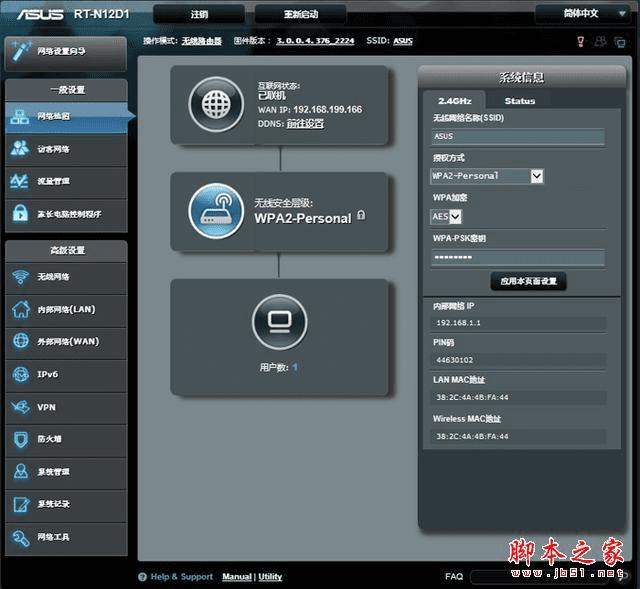Open the network setup wizard wand icon

22,51
